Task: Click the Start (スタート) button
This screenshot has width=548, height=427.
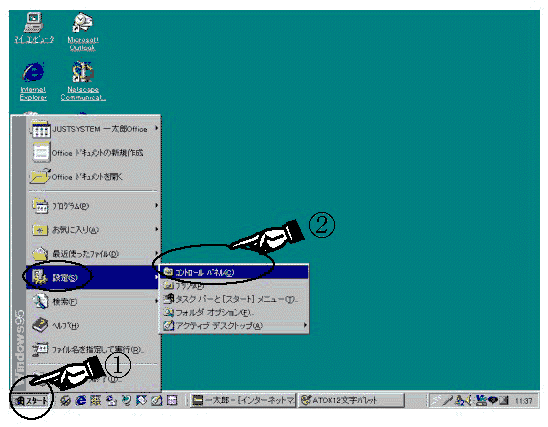Action: tap(31, 400)
